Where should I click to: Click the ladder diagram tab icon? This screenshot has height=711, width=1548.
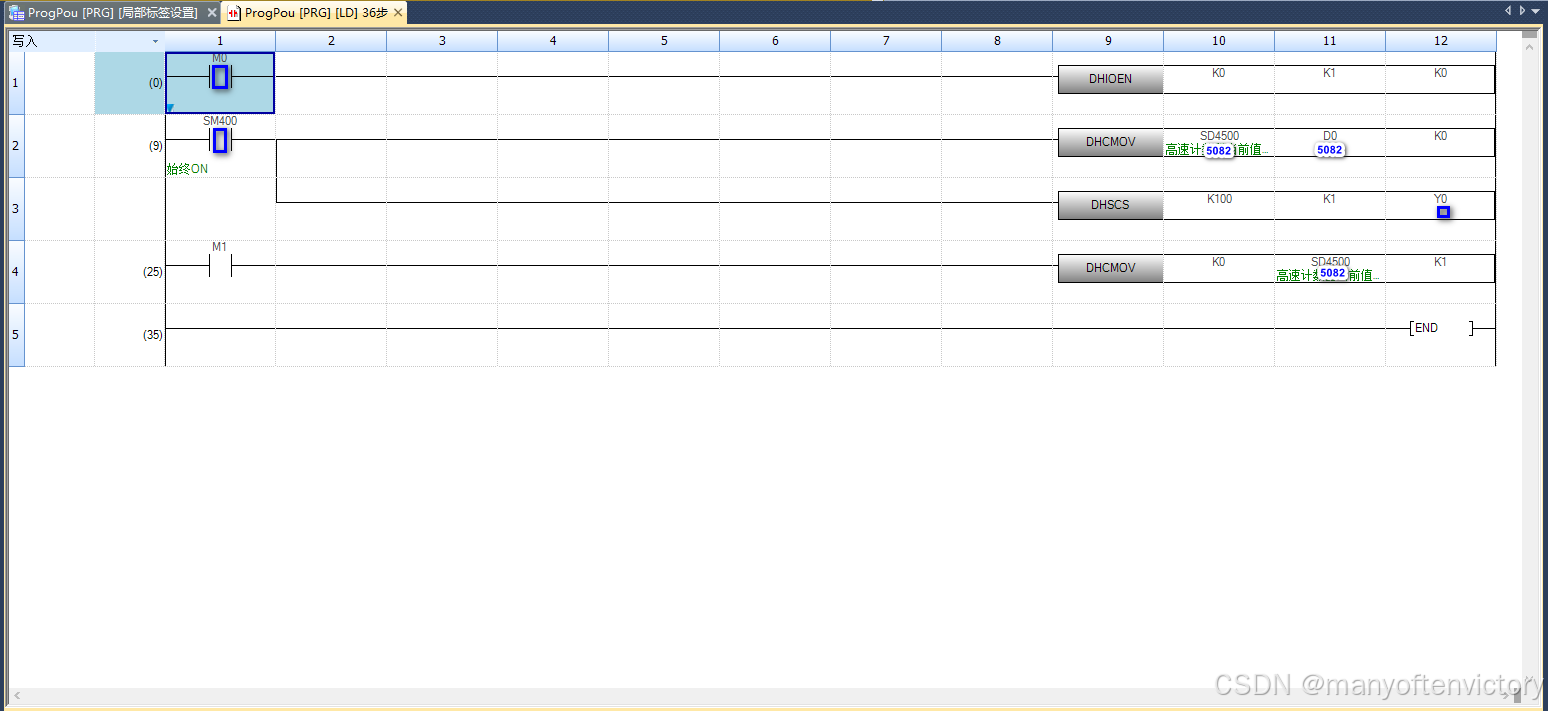click(234, 13)
